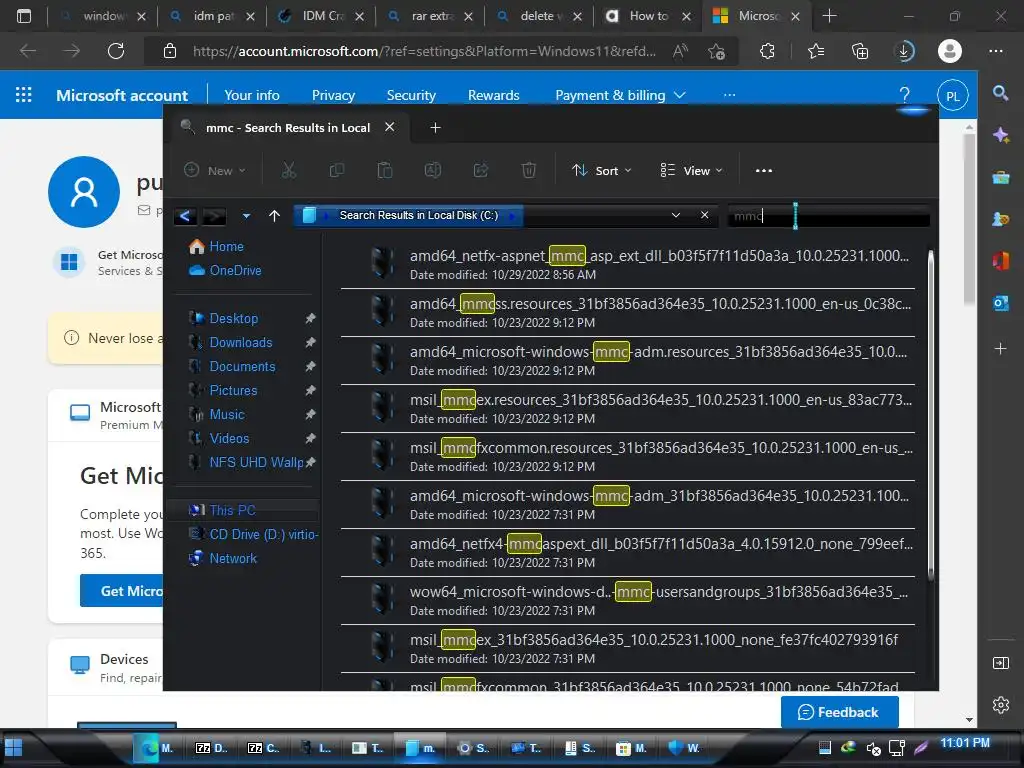The width and height of the screenshot is (1024, 768).
Task: Click the Cut scissors icon in Explorer toolbar
Action: [x=289, y=170]
